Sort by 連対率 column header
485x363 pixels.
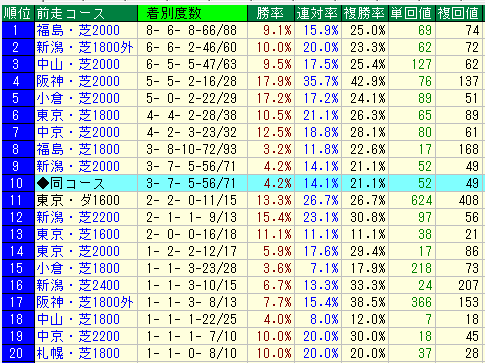[x=318, y=13]
